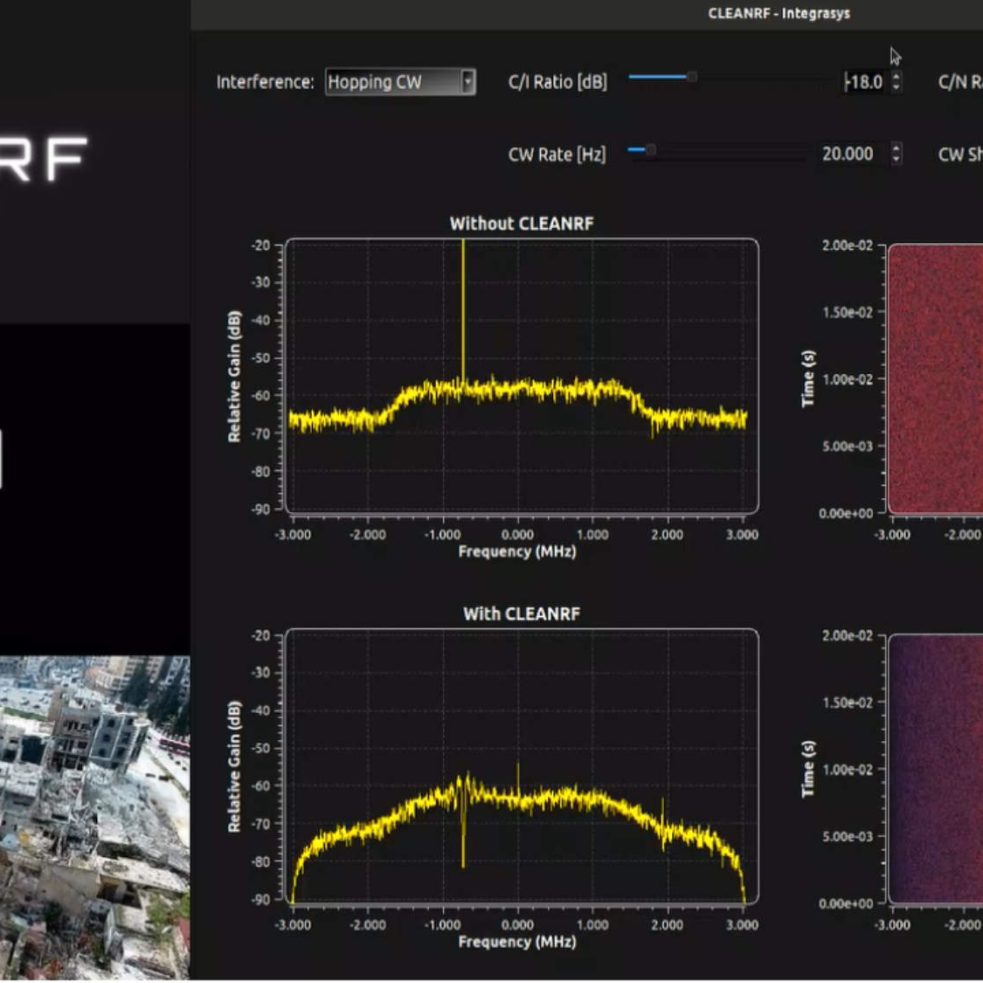Open the Interference type dropdown
The image size is (983, 983).
(x=400, y=82)
